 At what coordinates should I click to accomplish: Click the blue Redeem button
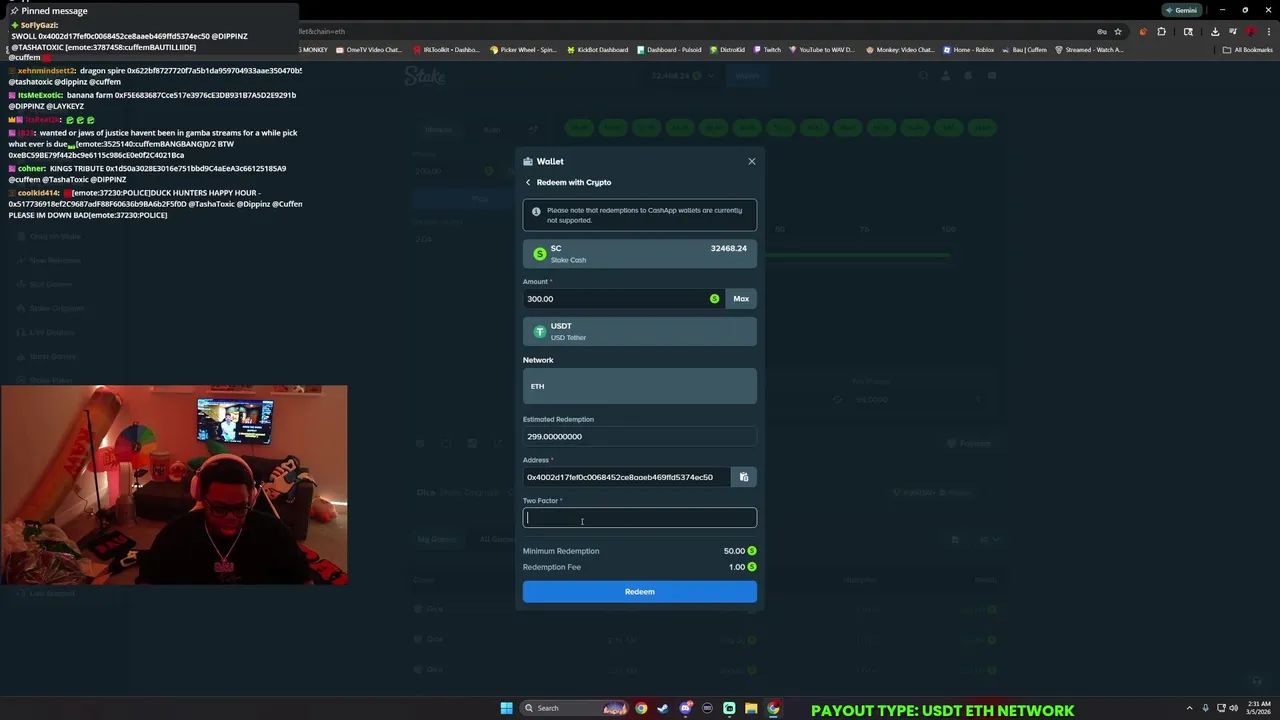pyautogui.click(x=639, y=591)
